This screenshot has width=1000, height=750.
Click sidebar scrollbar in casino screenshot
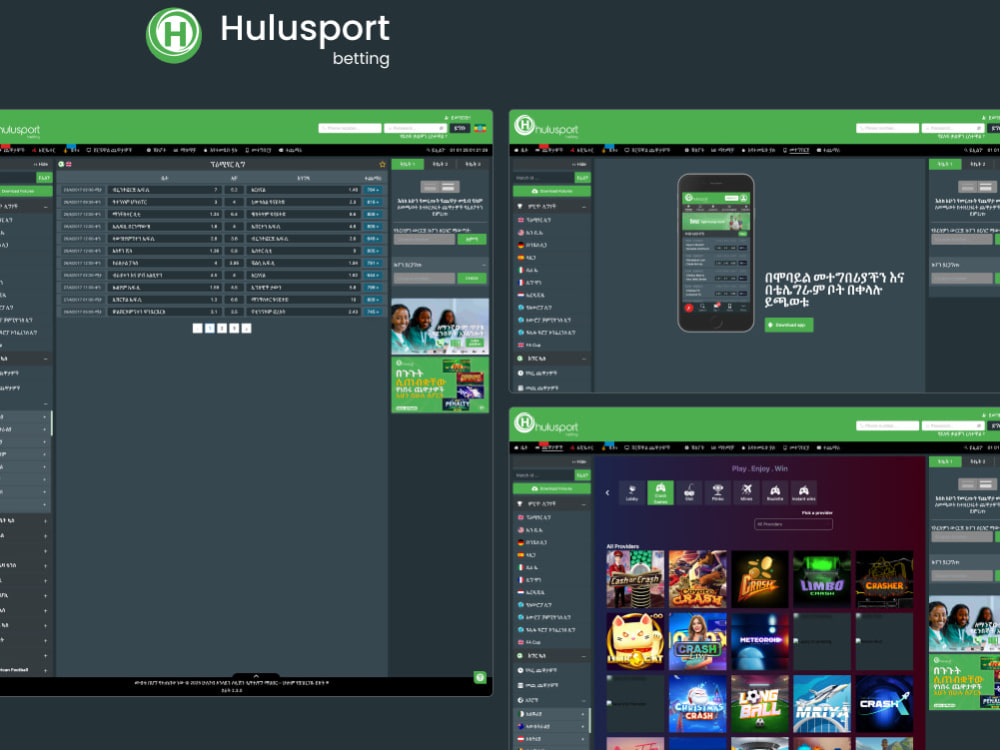[590, 720]
